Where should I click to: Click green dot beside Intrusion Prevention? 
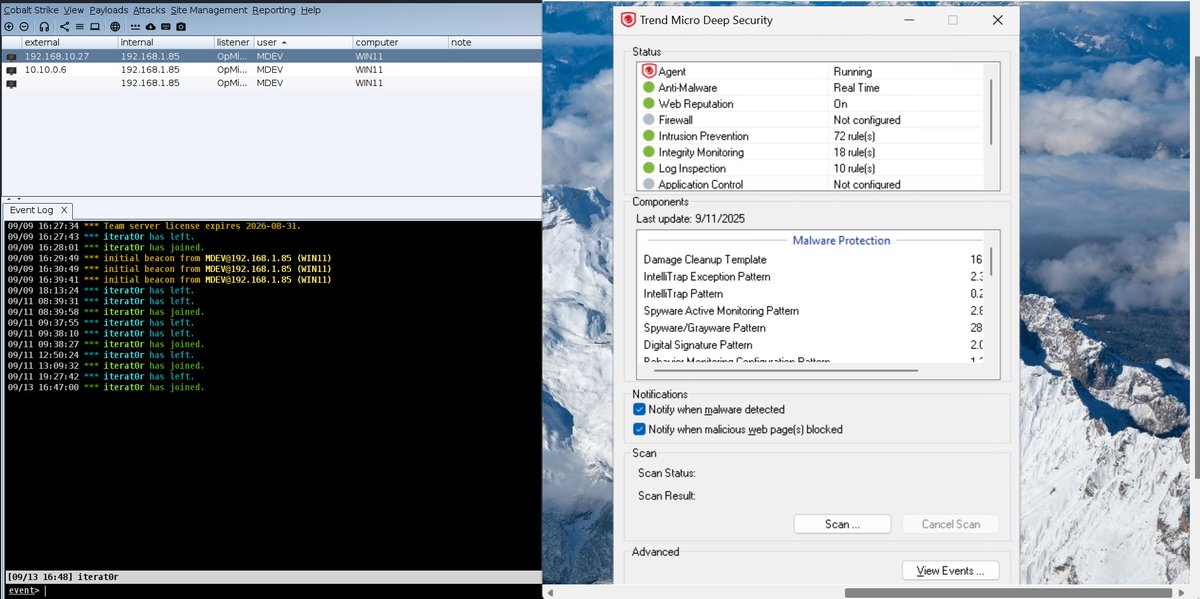point(648,136)
